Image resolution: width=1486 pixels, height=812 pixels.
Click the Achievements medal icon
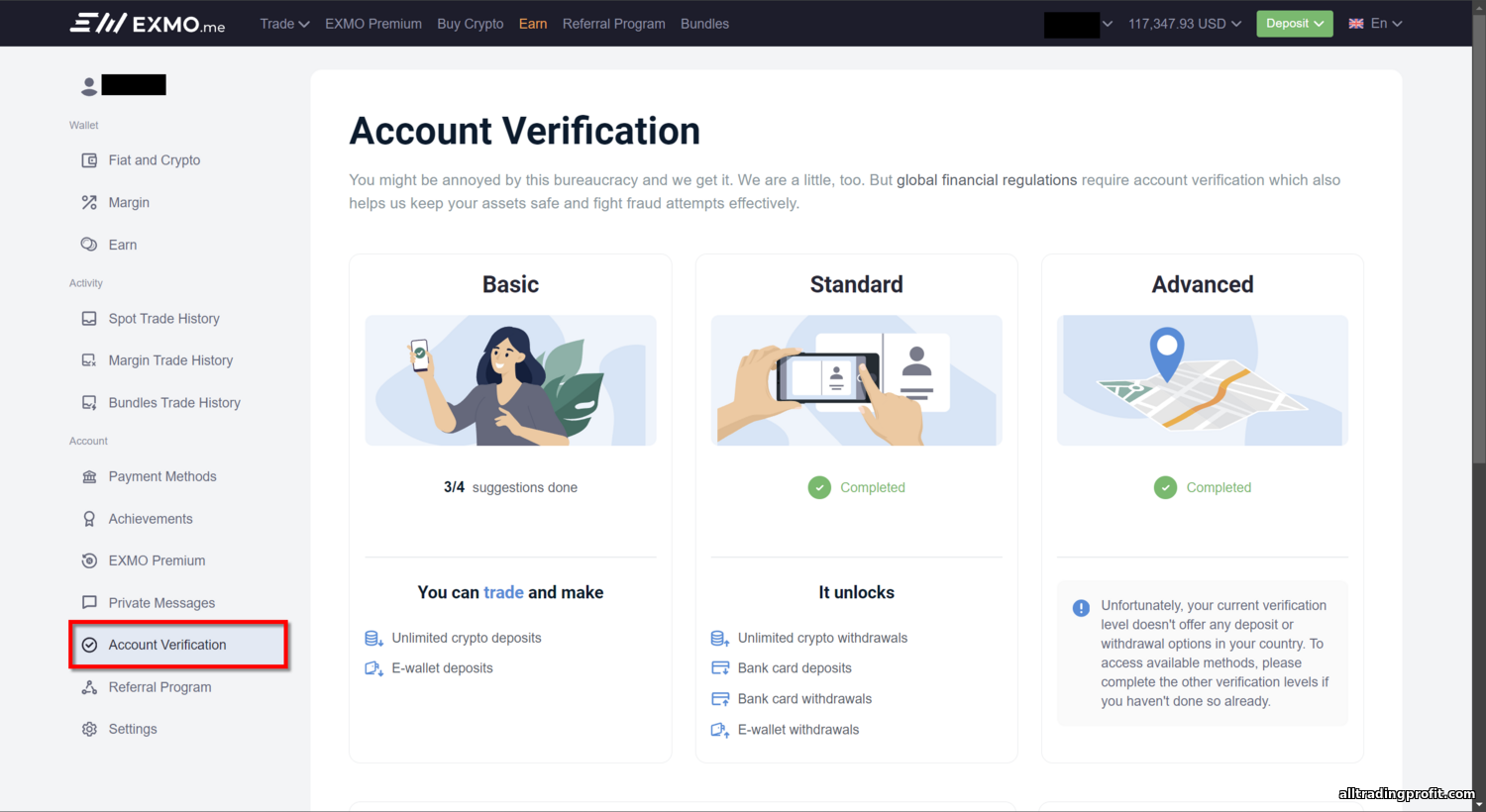coord(89,519)
